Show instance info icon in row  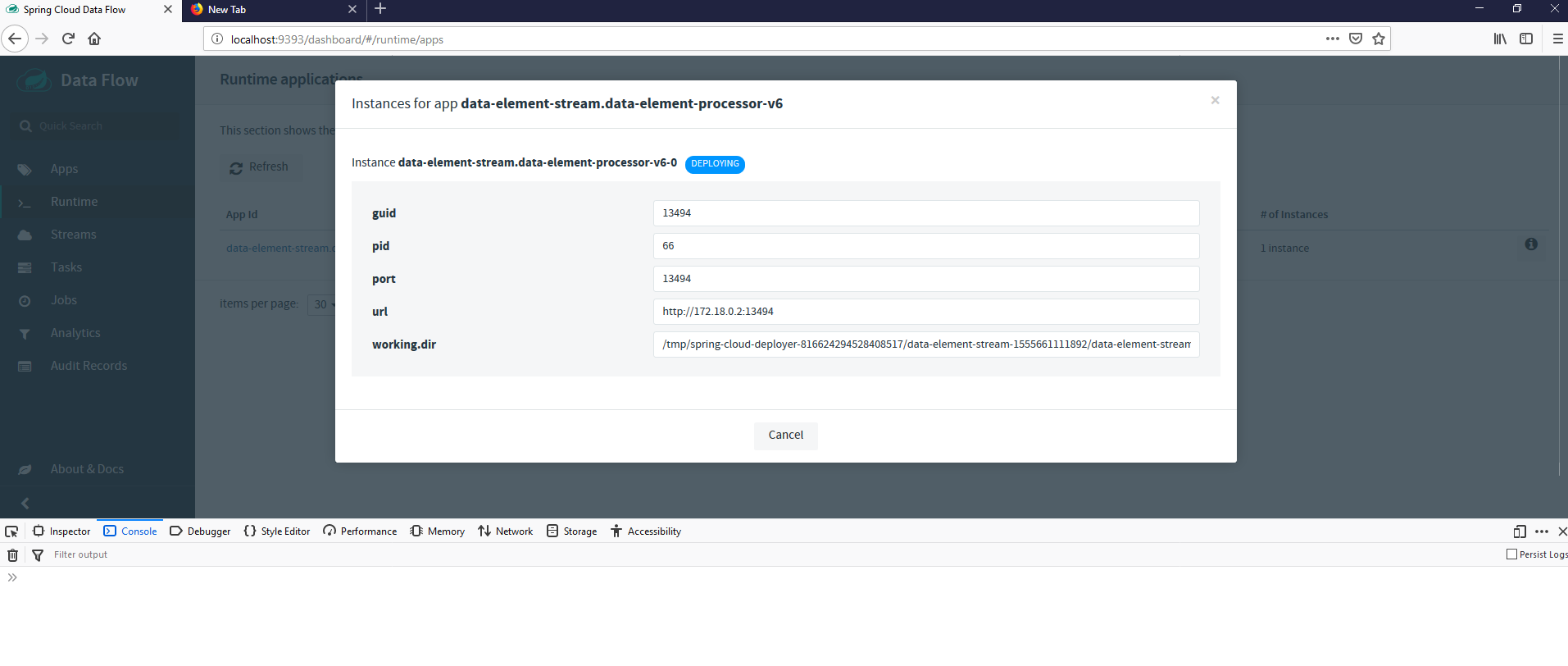point(1531,244)
